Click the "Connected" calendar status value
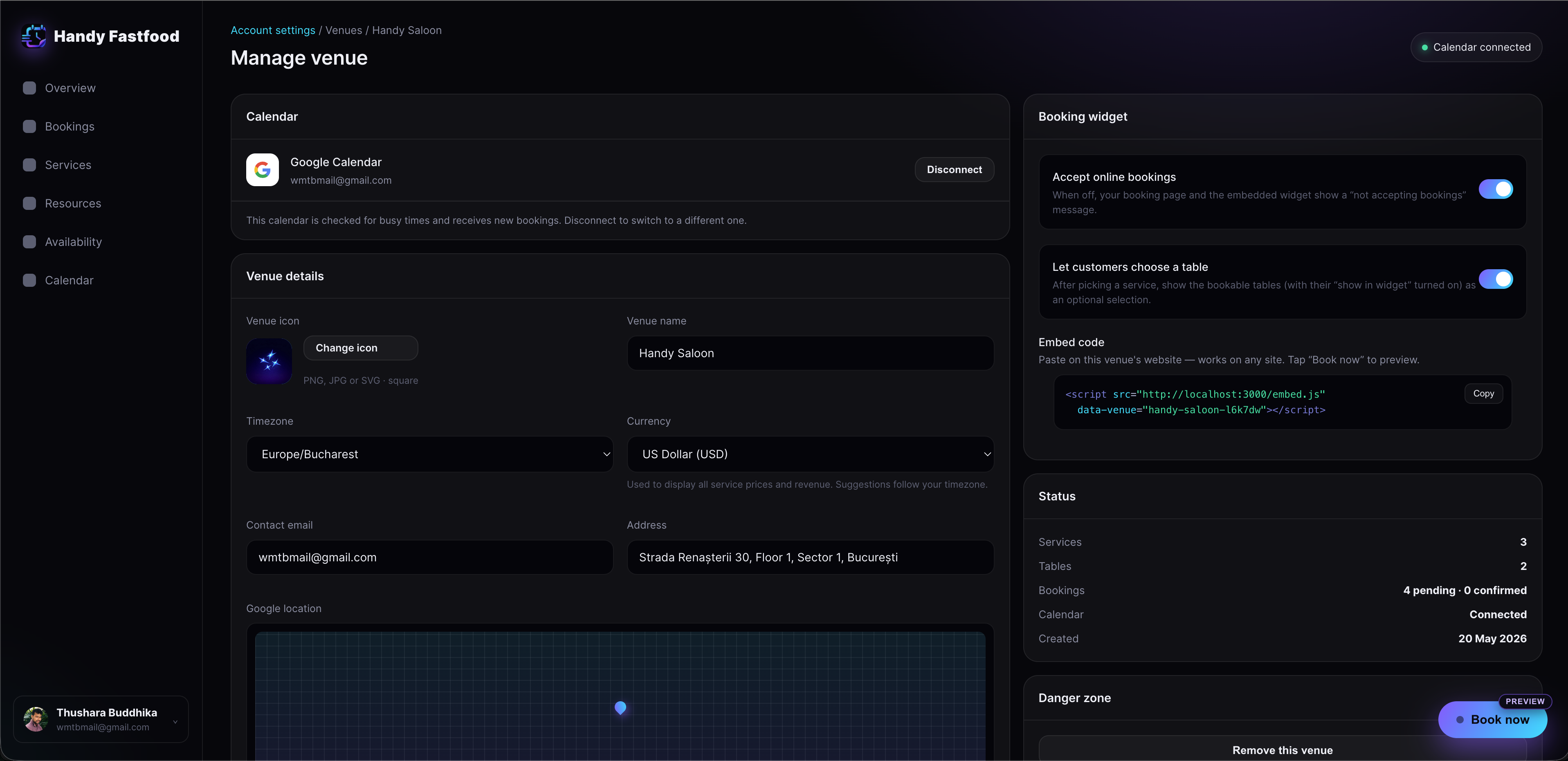Image resolution: width=1568 pixels, height=761 pixels. click(x=1497, y=614)
